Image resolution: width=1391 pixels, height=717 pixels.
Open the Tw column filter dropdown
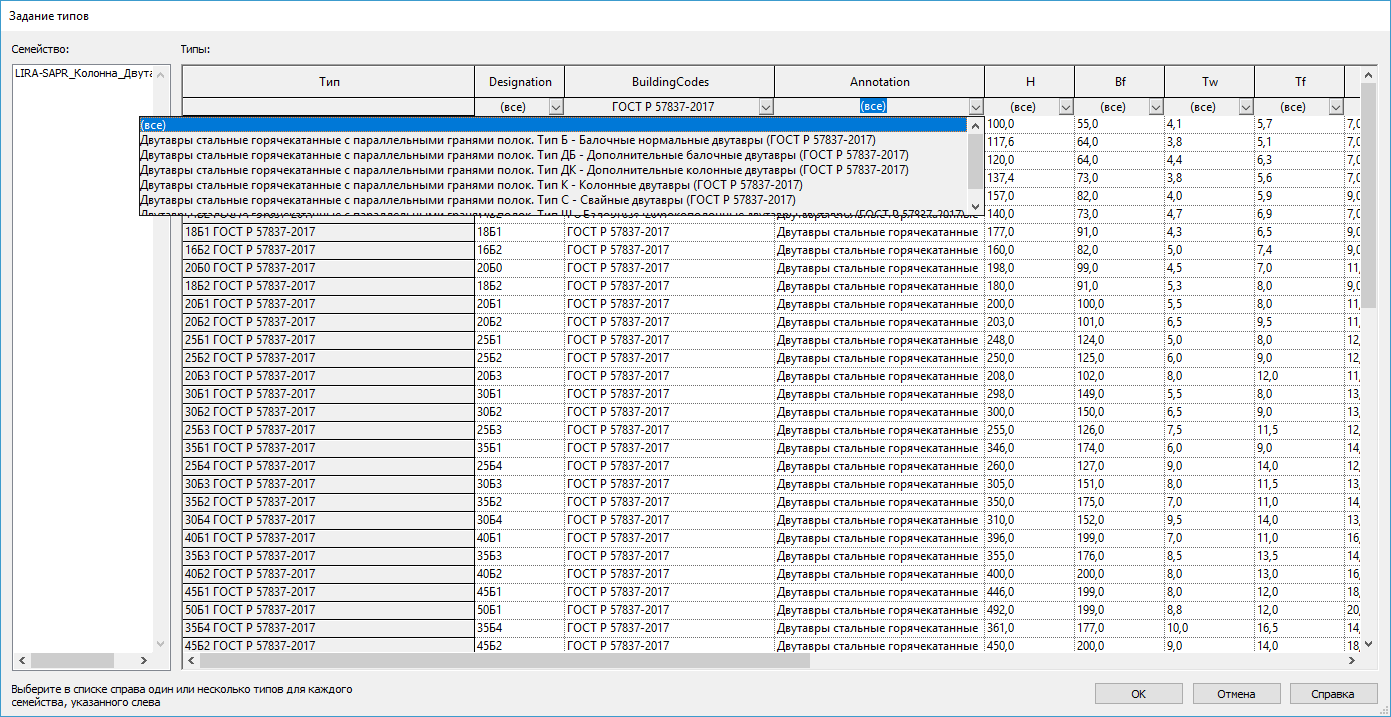[x=1246, y=106]
